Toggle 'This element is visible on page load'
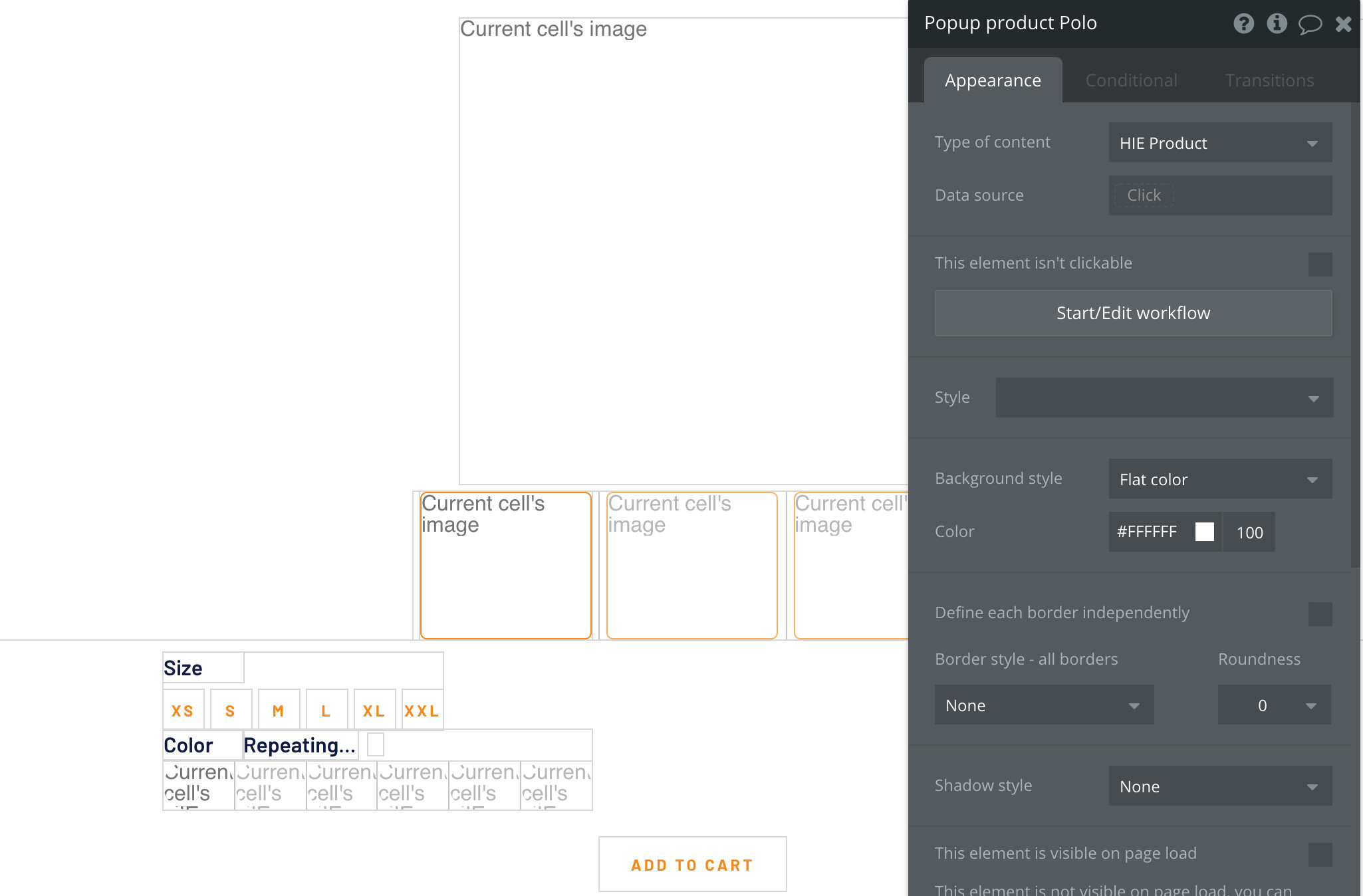 (1320, 854)
